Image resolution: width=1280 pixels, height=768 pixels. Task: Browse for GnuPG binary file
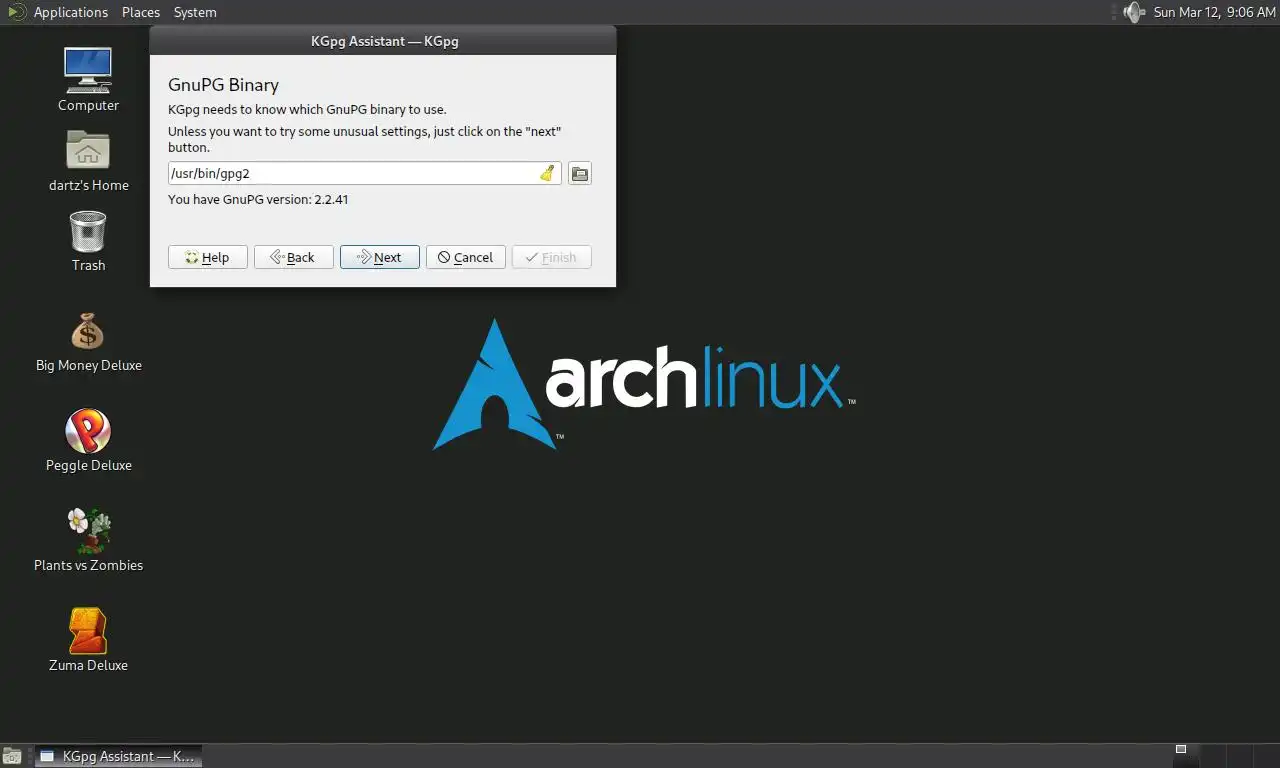(x=580, y=173)
